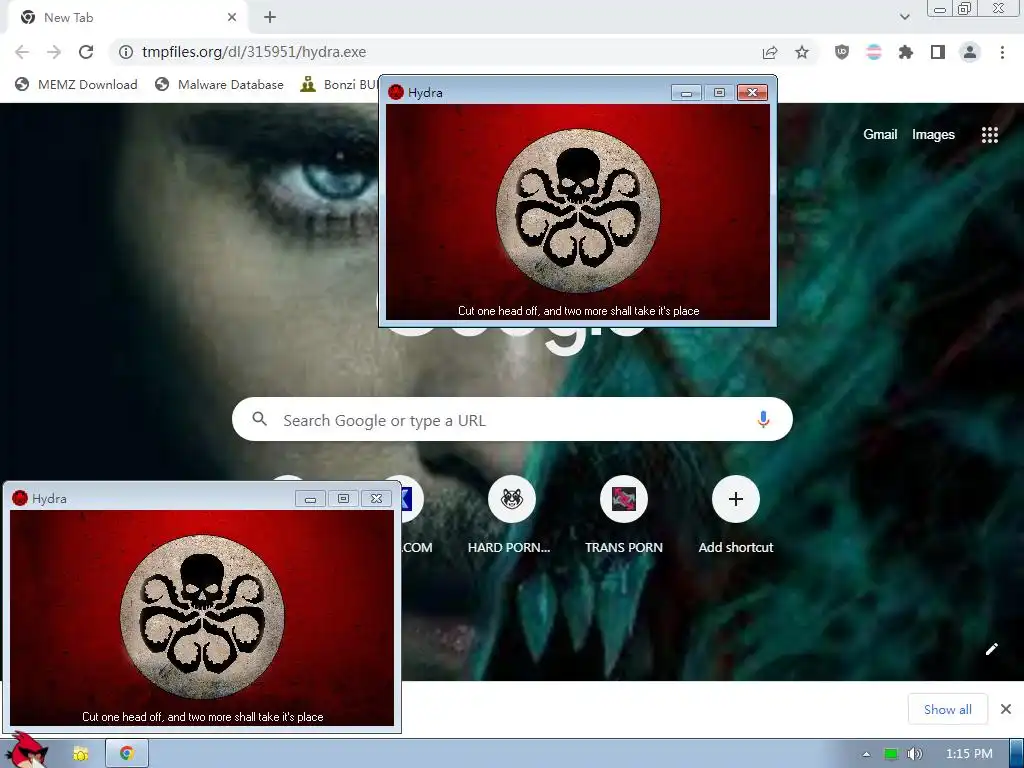
Task: Open the uBlock Origin extension
Action: coord(842,52)
